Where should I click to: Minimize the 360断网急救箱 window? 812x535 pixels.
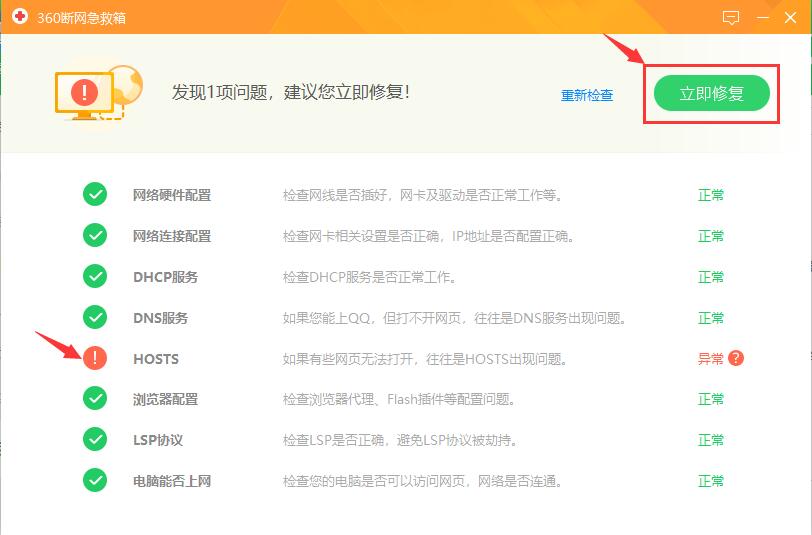tap(763, 17)
